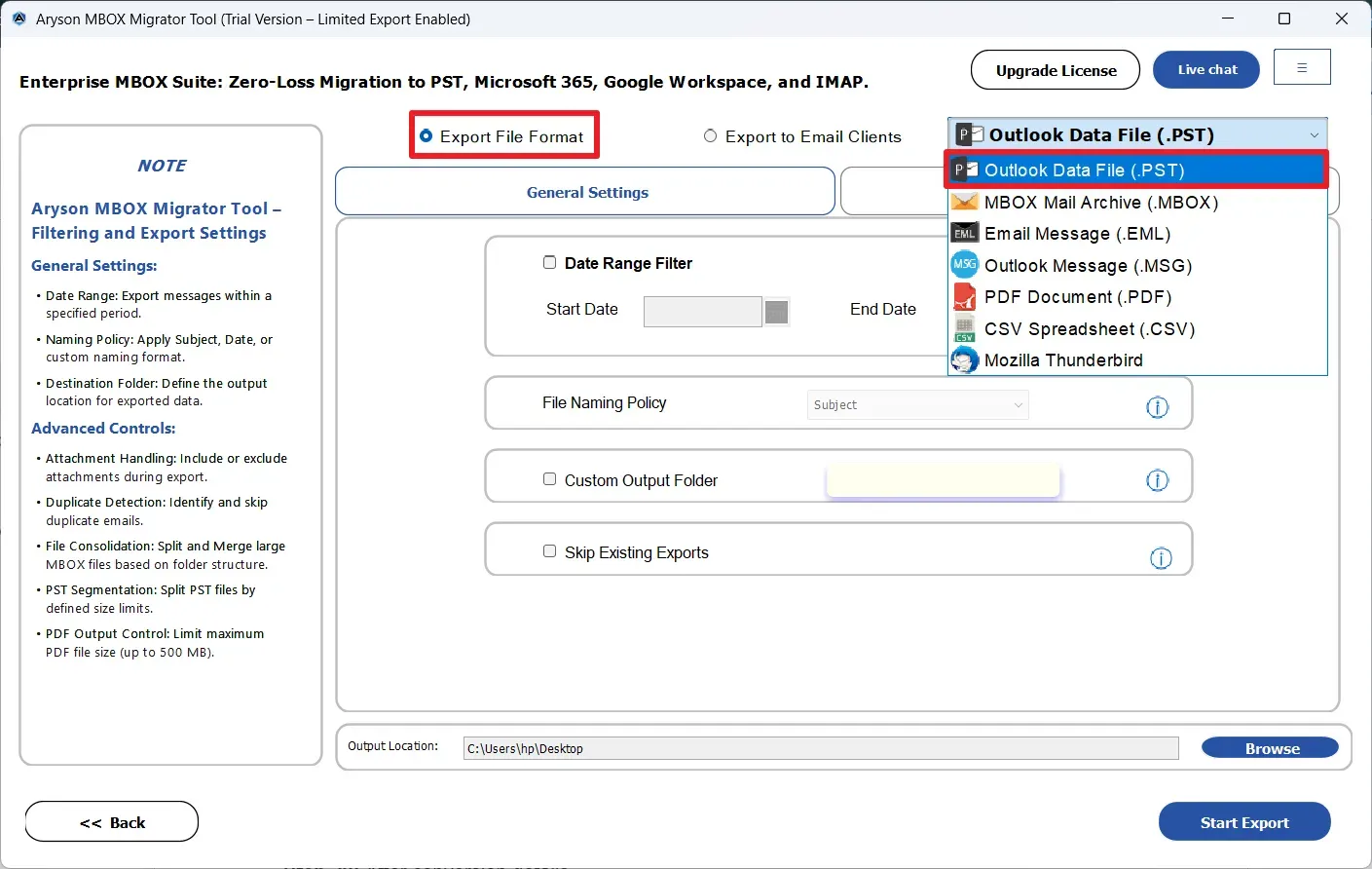The image size is (1372, 869).
Task: Click the MBOX Mail Archive envelope icon
Action: 964,203
